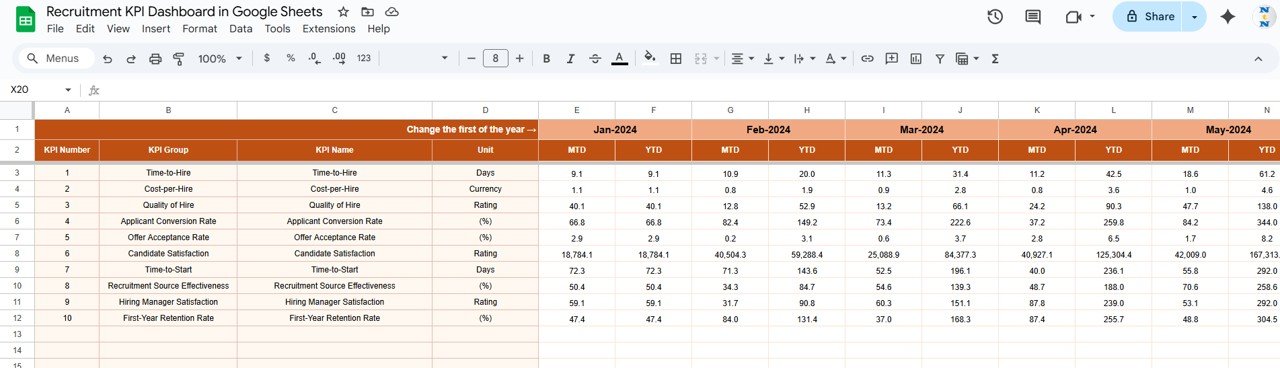The image size is (1280, 368).
Task: Open text wrapping dropdown
Action: point(805,59)
